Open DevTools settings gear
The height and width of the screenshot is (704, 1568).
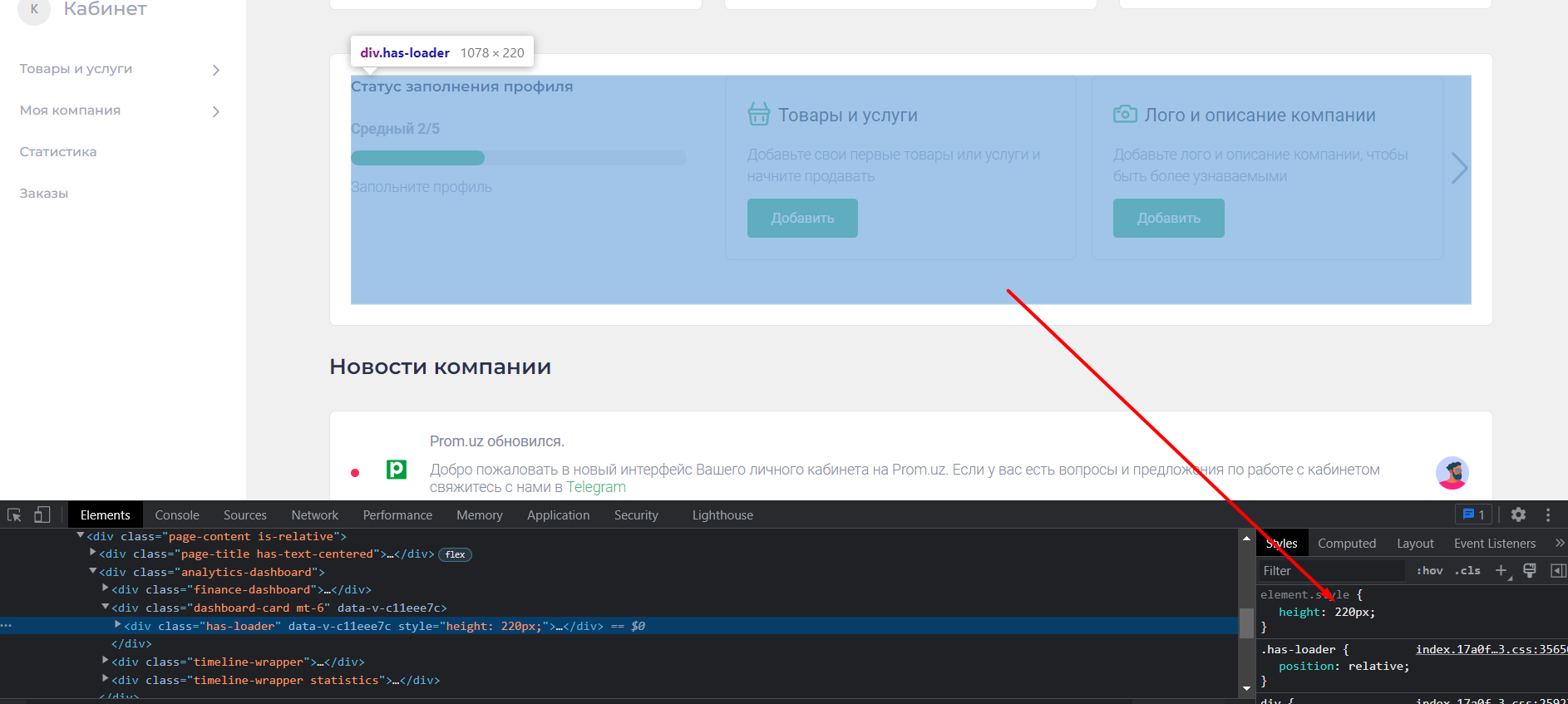pos(1518,514)
